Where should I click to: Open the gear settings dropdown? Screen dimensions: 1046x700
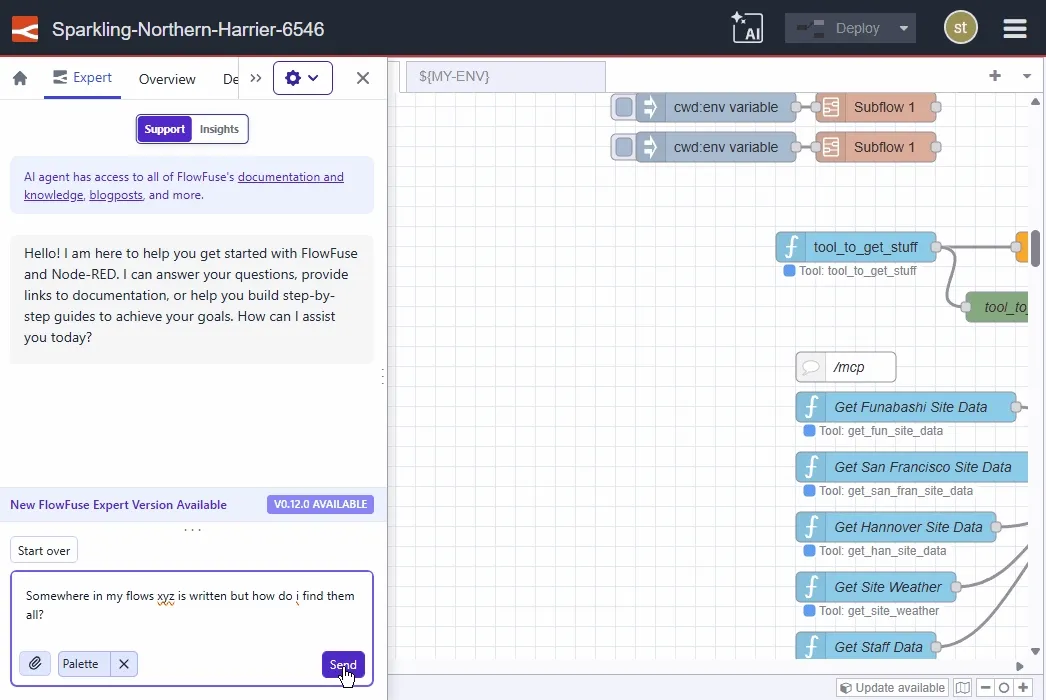[302, 78]
